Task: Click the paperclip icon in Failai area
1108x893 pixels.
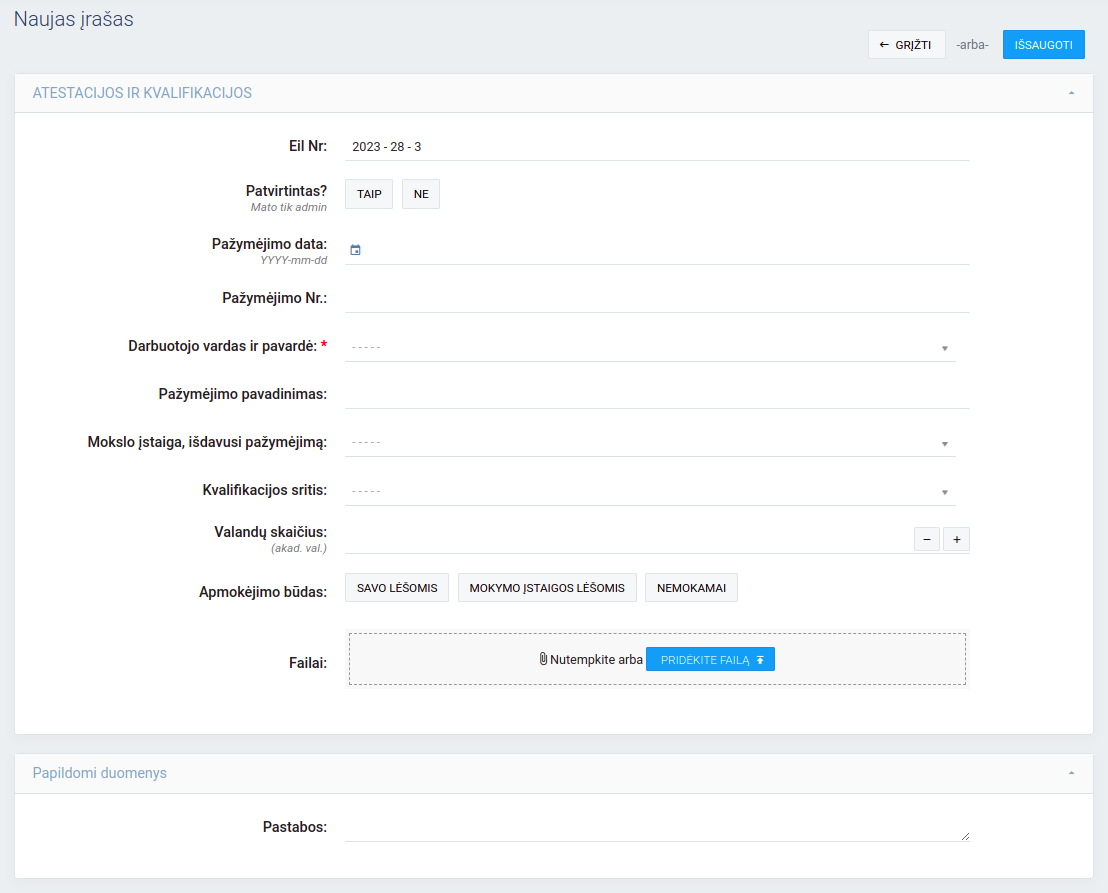Action: 543,659
